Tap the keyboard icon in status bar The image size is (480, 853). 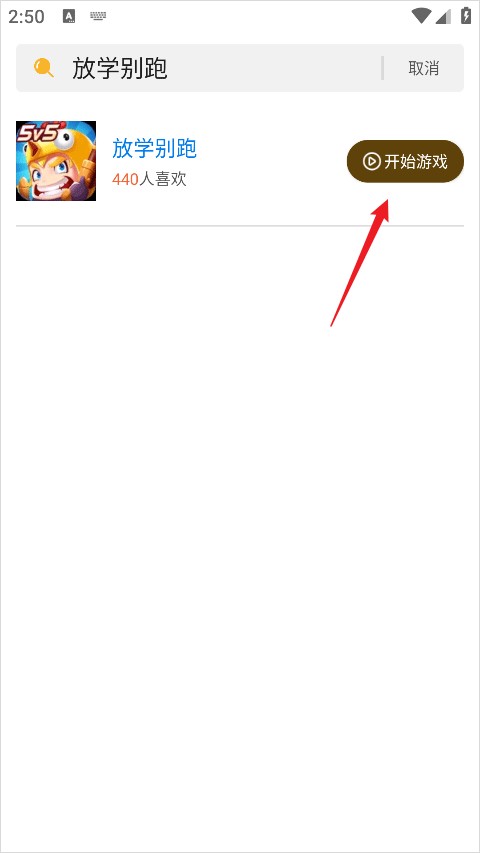click(99, 16)
